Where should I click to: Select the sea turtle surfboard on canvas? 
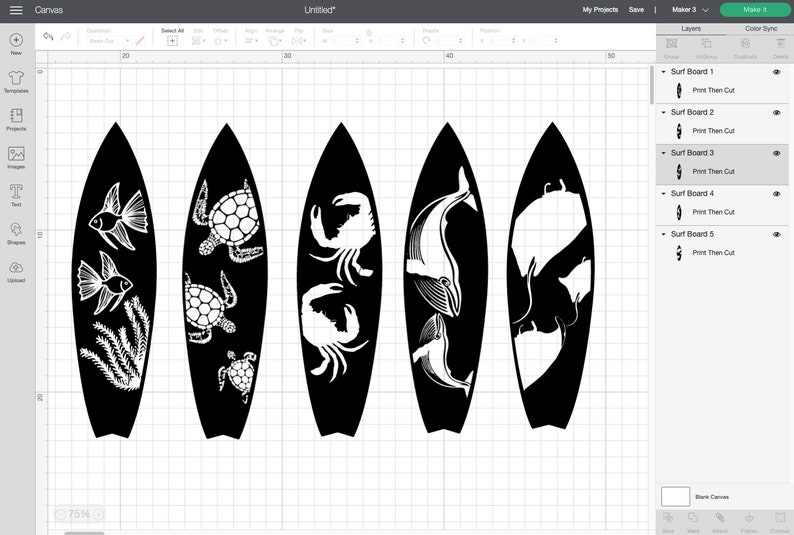tap(225, 281)
